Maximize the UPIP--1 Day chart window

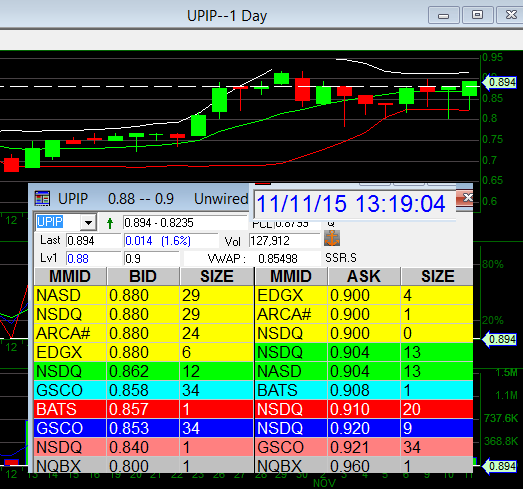tap(477, 15)
